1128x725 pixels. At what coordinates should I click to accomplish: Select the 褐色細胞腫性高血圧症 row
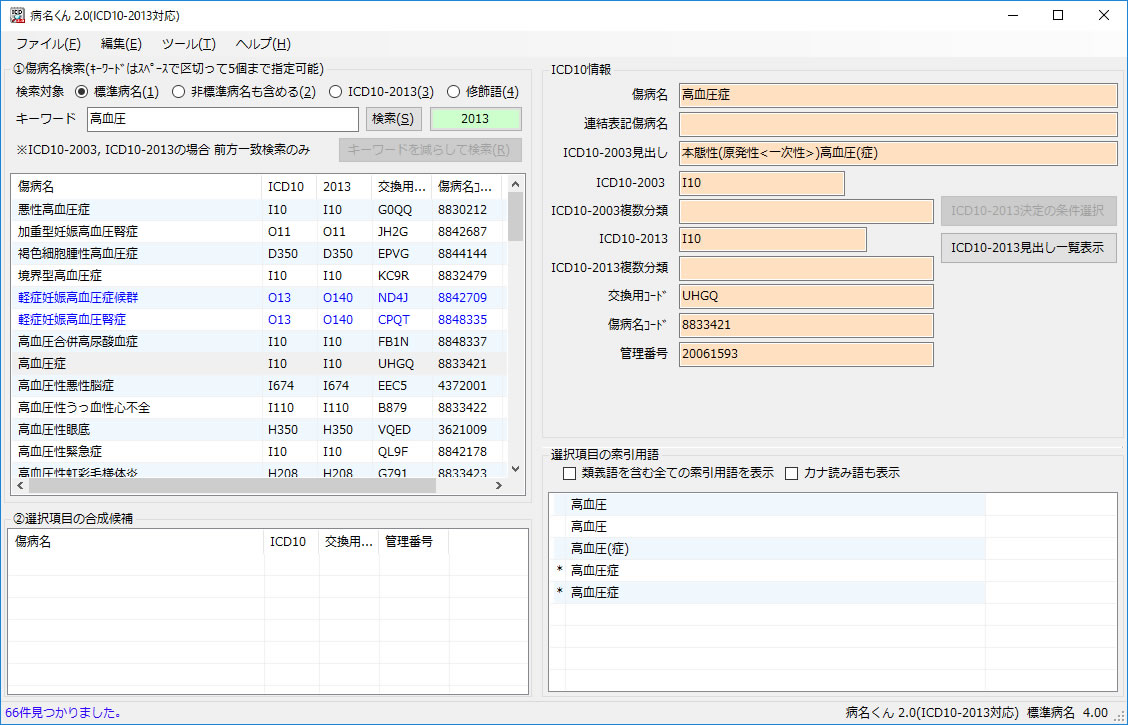click(x=259, y=254)
